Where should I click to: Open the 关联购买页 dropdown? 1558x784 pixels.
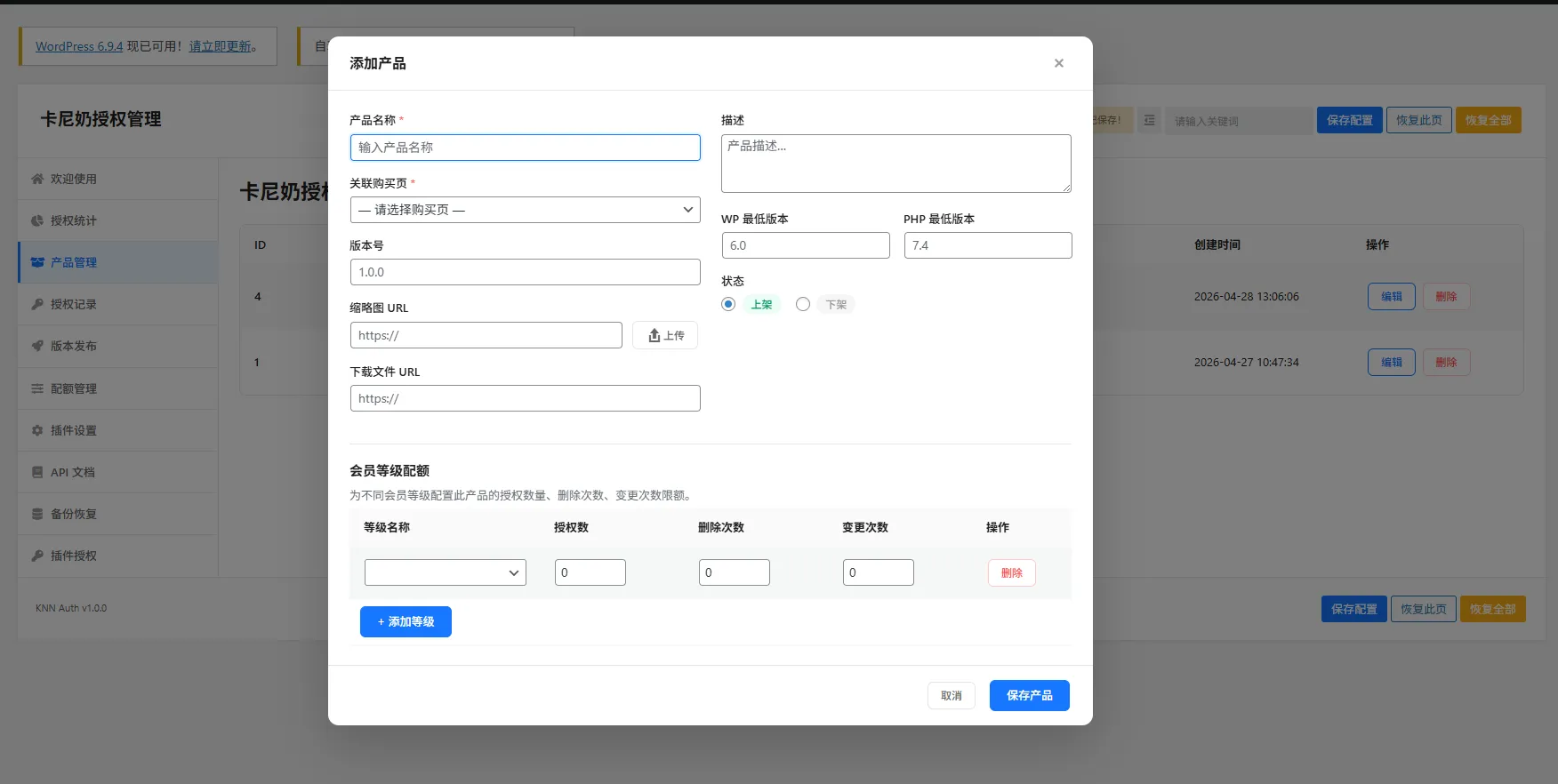click(525, 210)
